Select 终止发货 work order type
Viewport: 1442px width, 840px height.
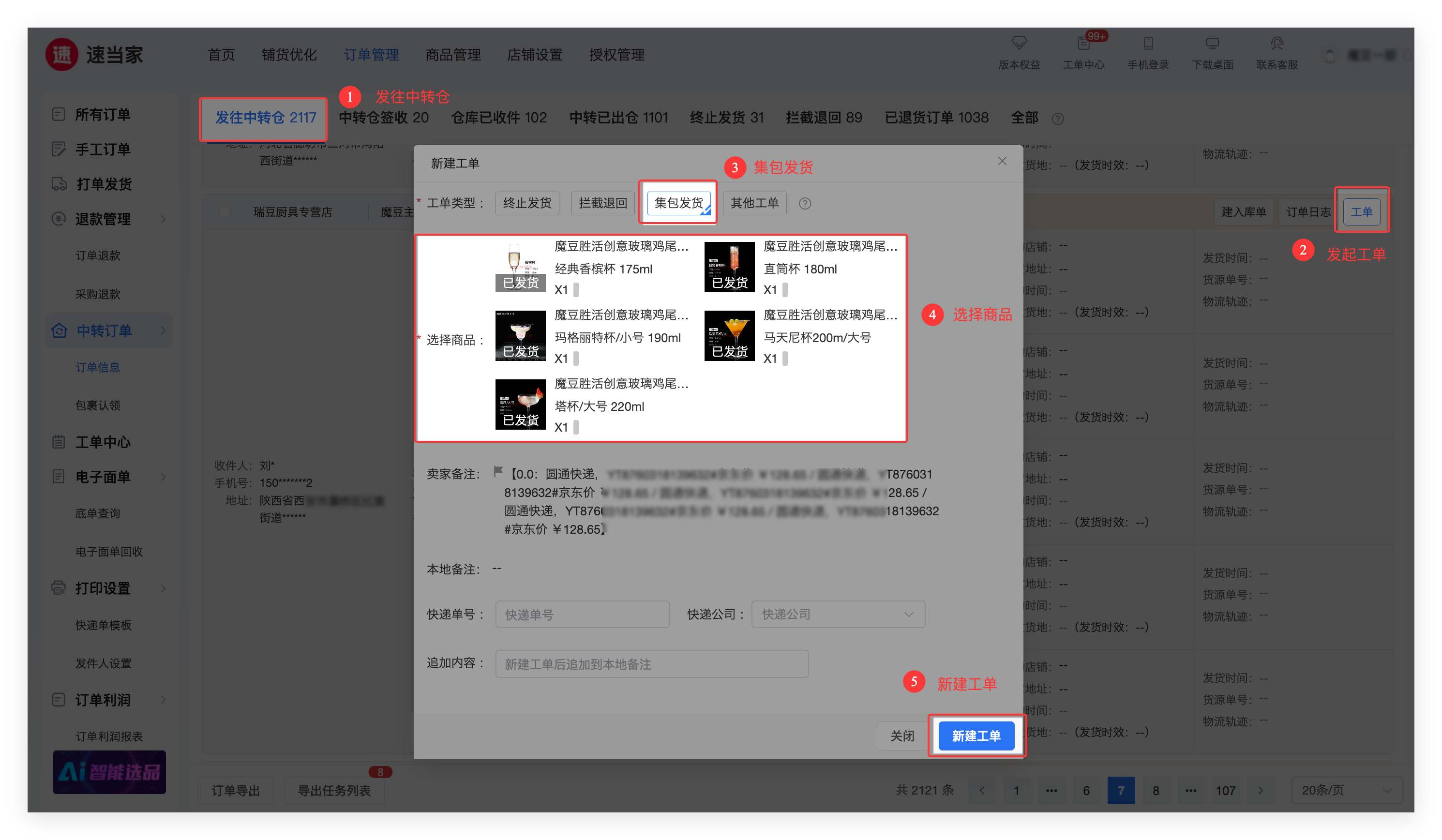pos(526,203)
